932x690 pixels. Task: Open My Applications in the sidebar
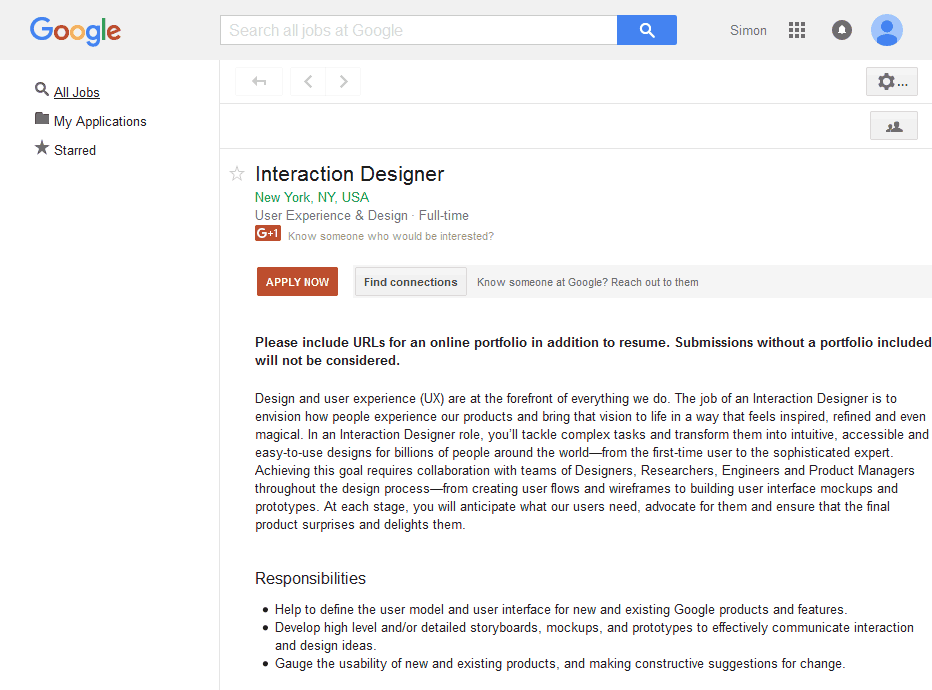pyautogui.click(x=100, y=121)
